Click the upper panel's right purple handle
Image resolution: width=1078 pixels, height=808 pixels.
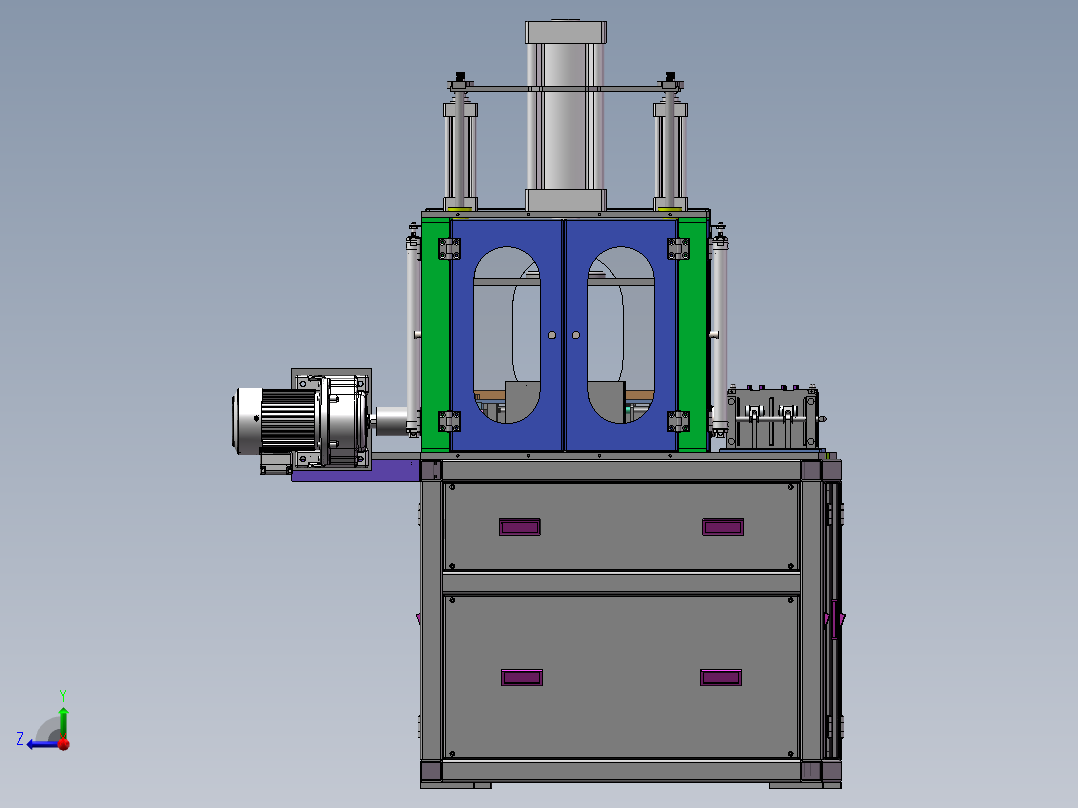click(723, 527)
